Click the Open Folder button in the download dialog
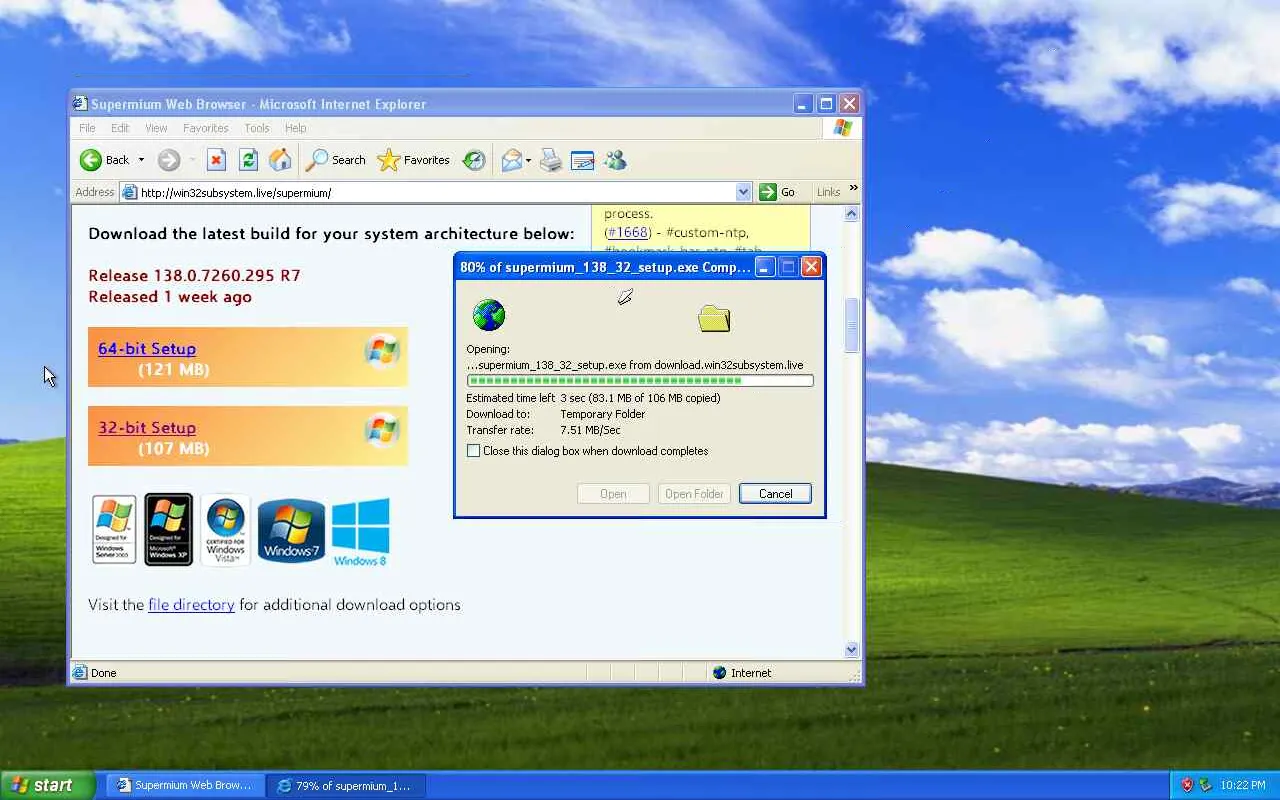 click(x=694, y=494)
